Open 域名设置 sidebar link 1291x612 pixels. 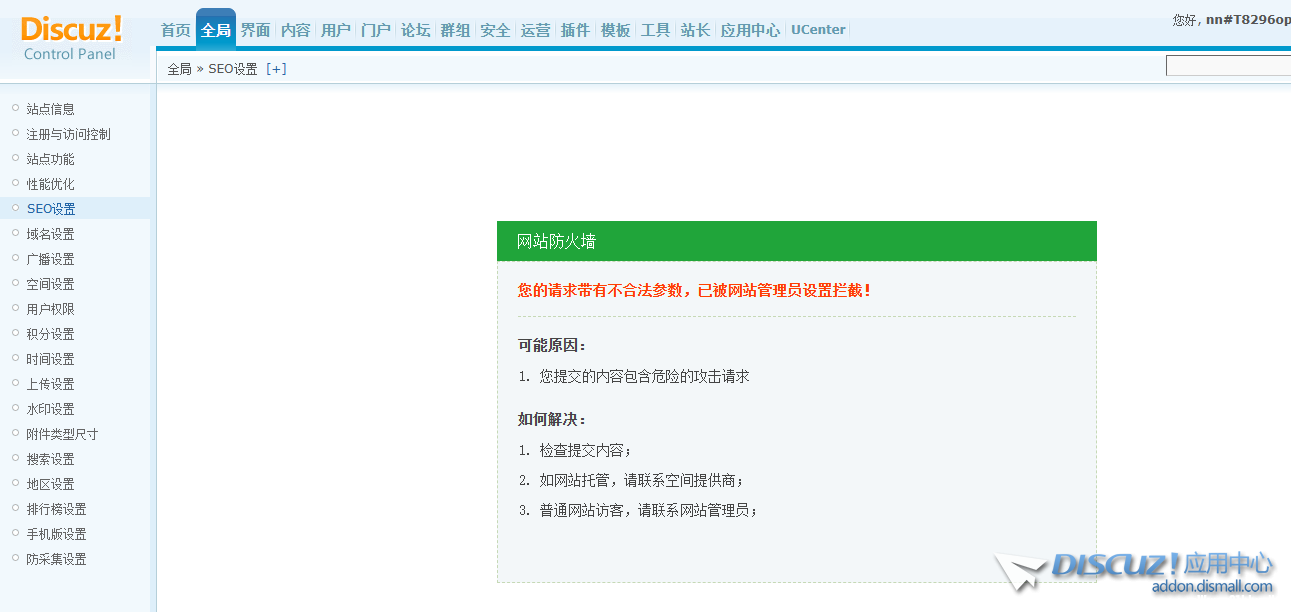[x=50, y=234]
